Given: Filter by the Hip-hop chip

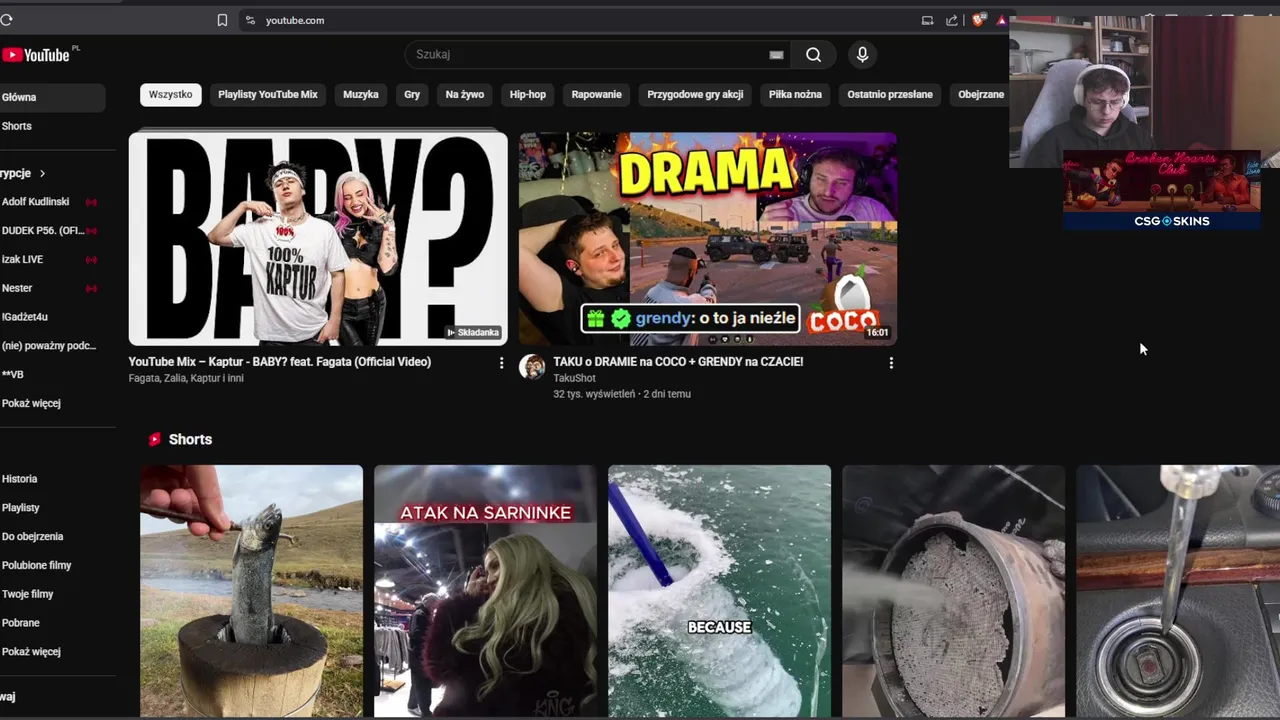Looking at the screenshot, I should [528, 94].
